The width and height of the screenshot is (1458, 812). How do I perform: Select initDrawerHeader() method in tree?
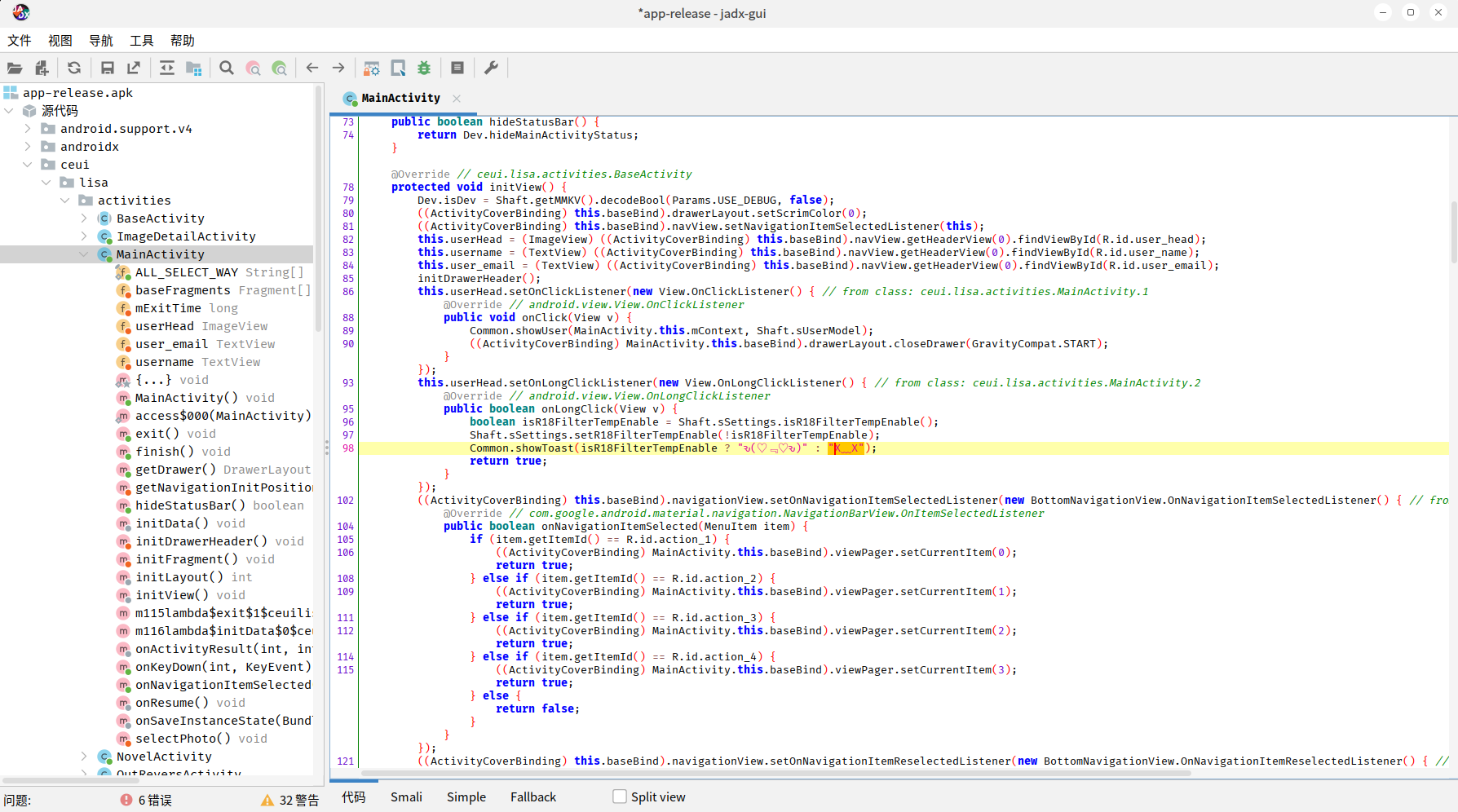coord(210,541)
